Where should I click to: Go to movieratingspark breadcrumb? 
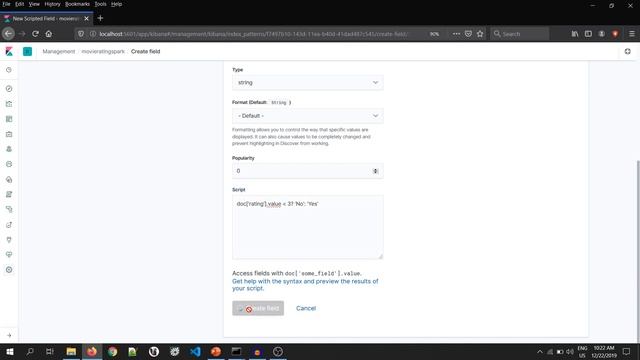click(x=103, y=51)
